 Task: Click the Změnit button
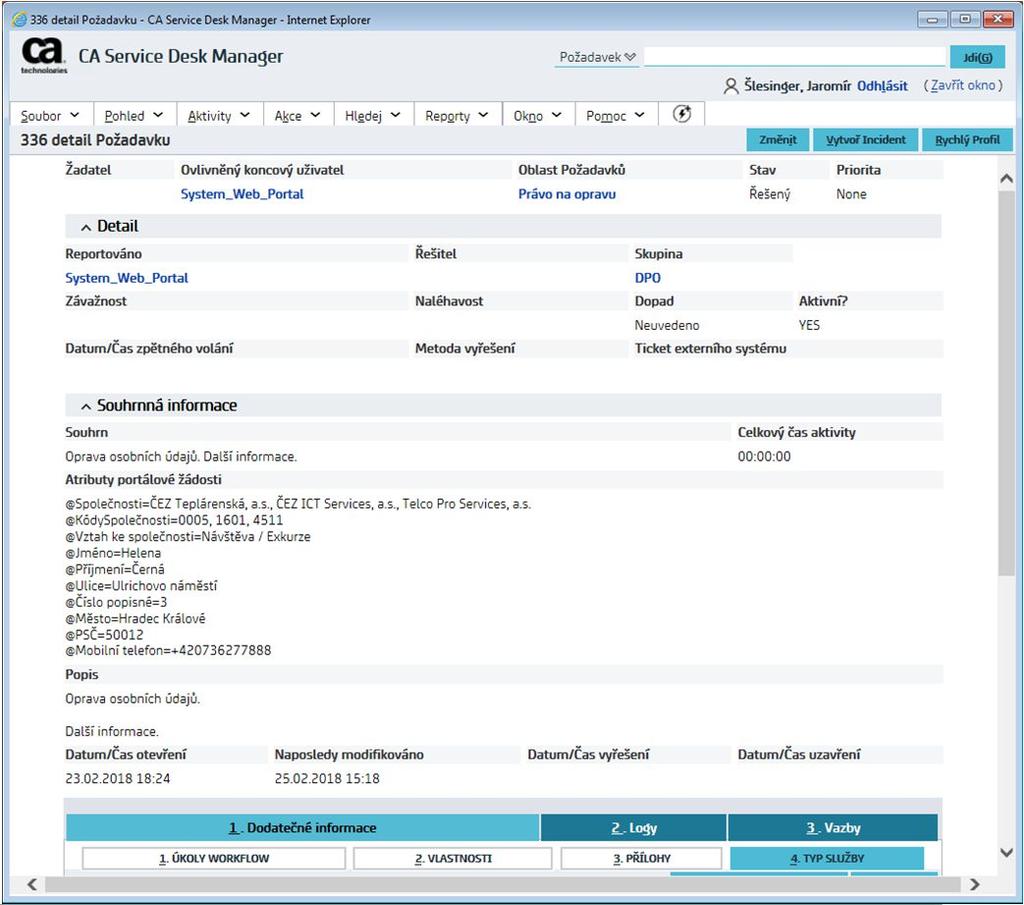point(777,140)
